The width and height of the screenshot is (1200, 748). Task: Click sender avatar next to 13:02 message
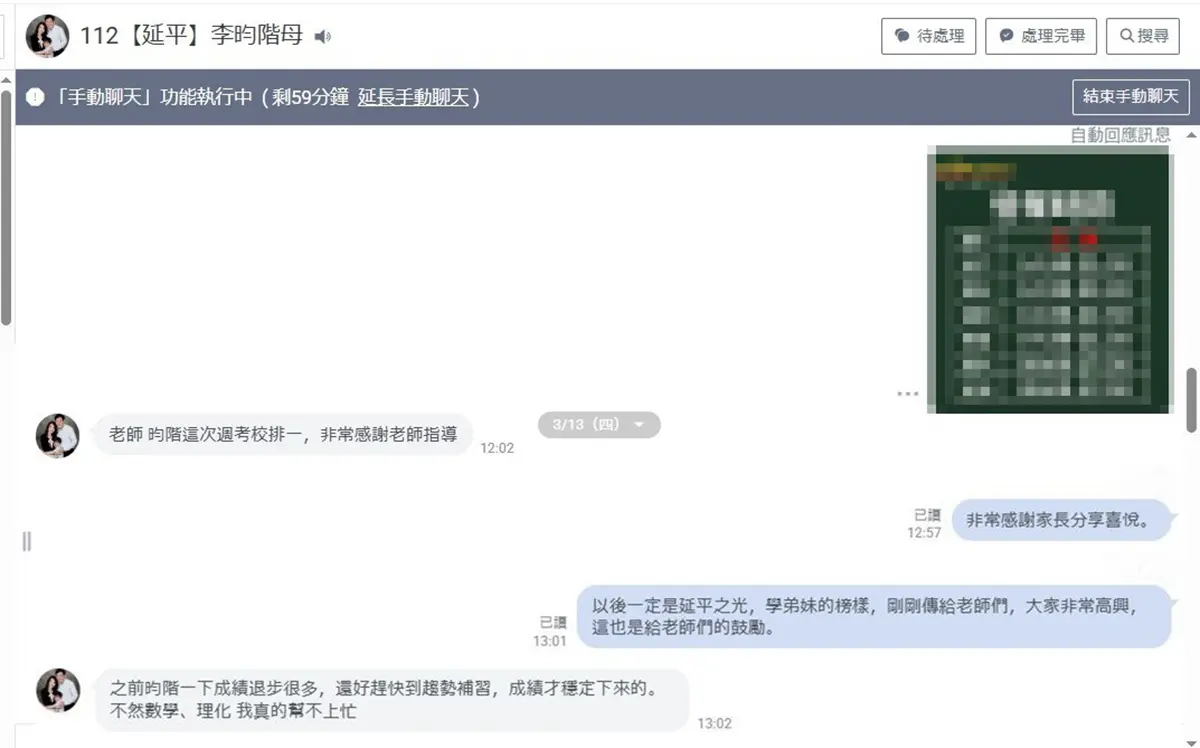point(57,690)
